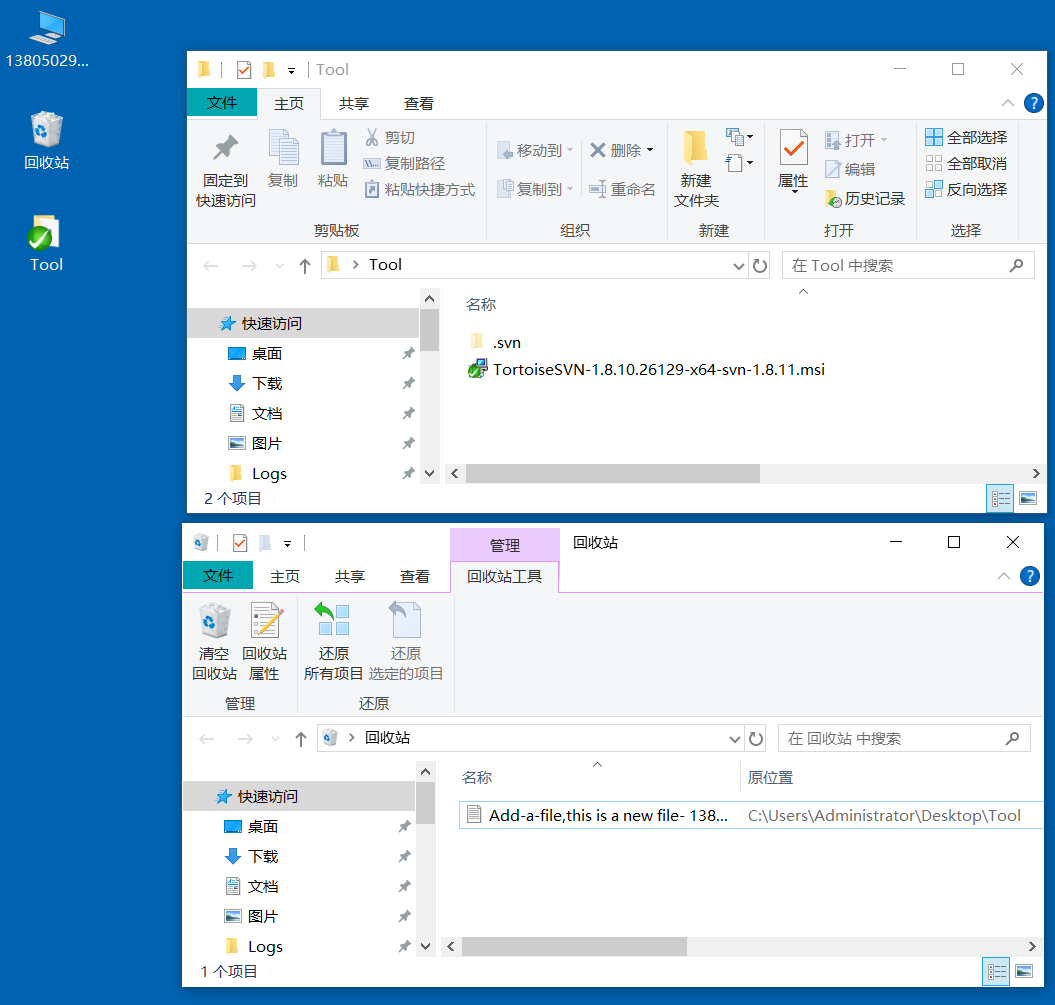Select the 回收站工具 tab
Screen dimensions: 1055x1005
coord(504,576)
